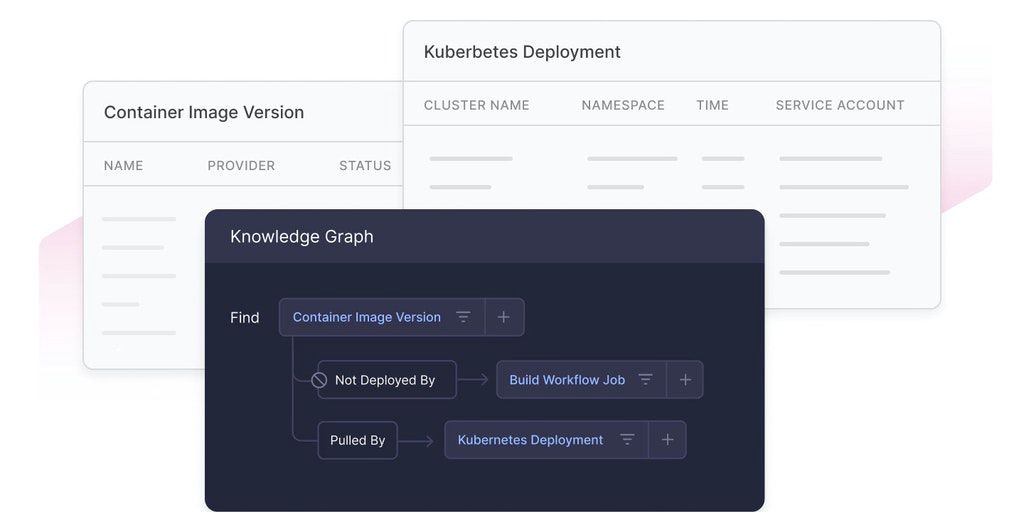Sort by CLUSTER NAME column header

pyautogui.click(x=476, y=105)
